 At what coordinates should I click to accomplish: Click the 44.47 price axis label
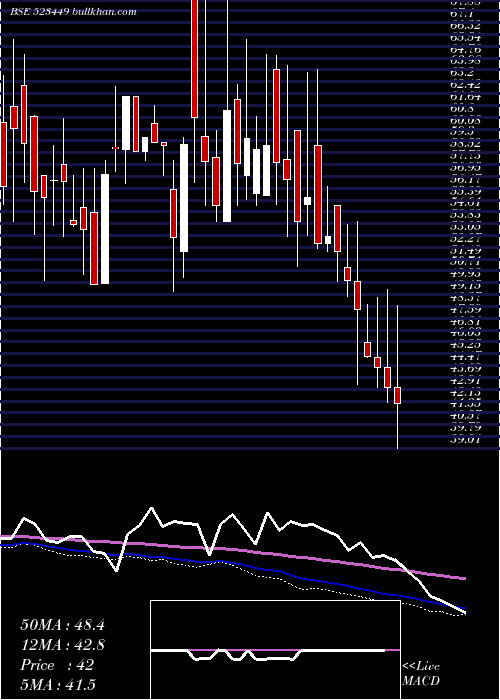tap(465, 357)
